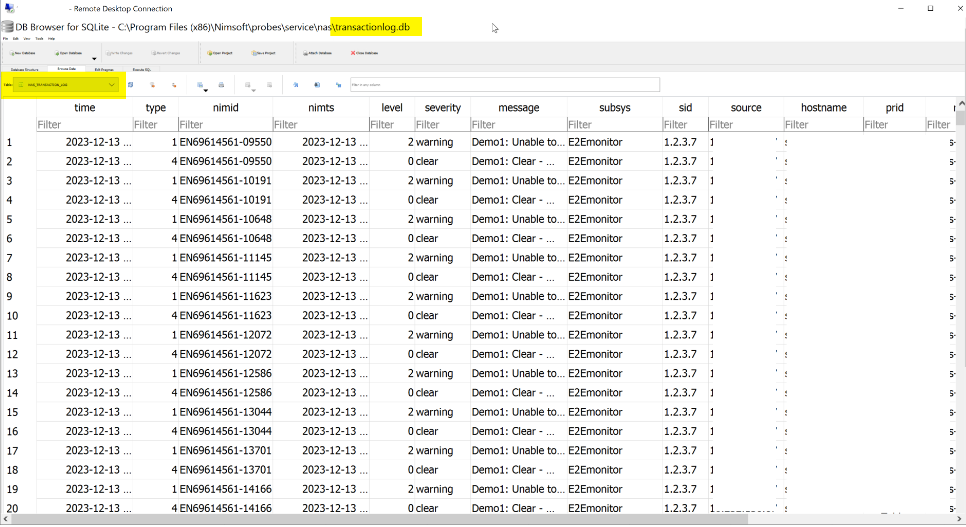Click the Filter field under message column

517,125
